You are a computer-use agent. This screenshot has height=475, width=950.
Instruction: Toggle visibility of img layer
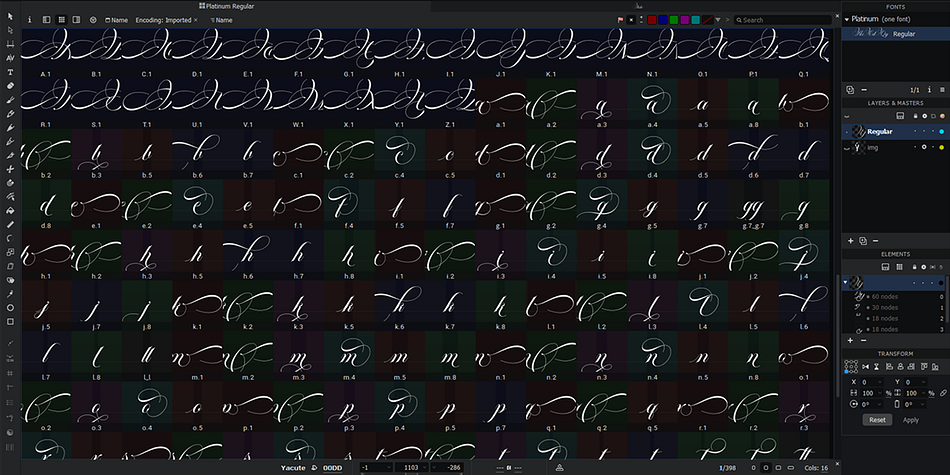coord(846,147)
